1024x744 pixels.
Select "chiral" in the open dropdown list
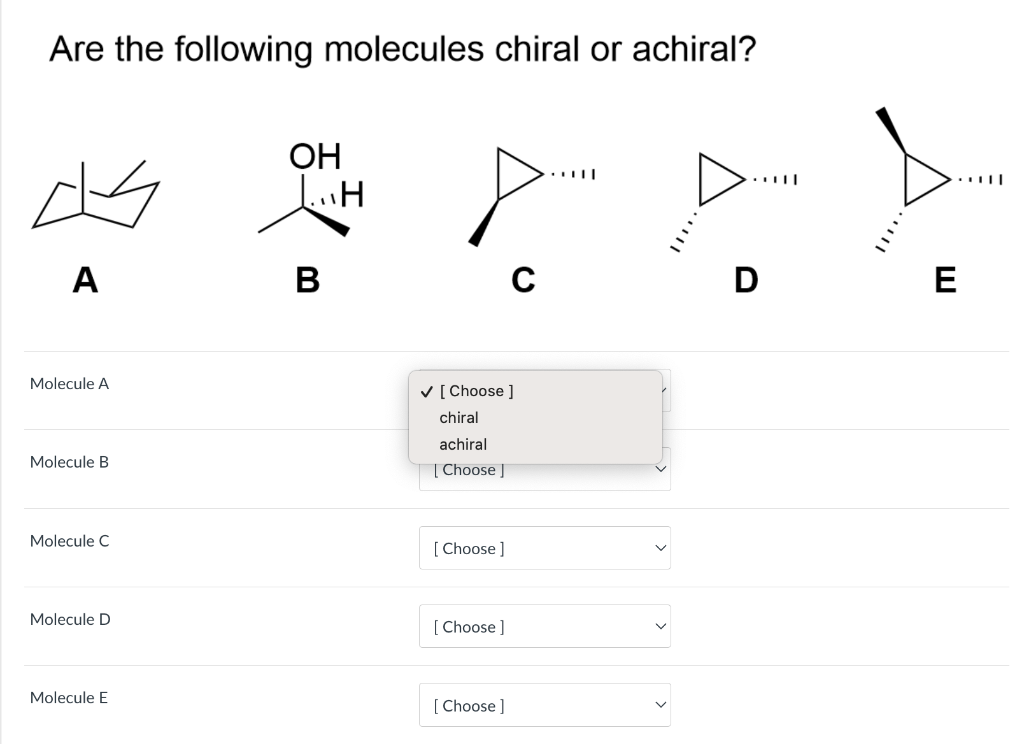pos(459,417)
